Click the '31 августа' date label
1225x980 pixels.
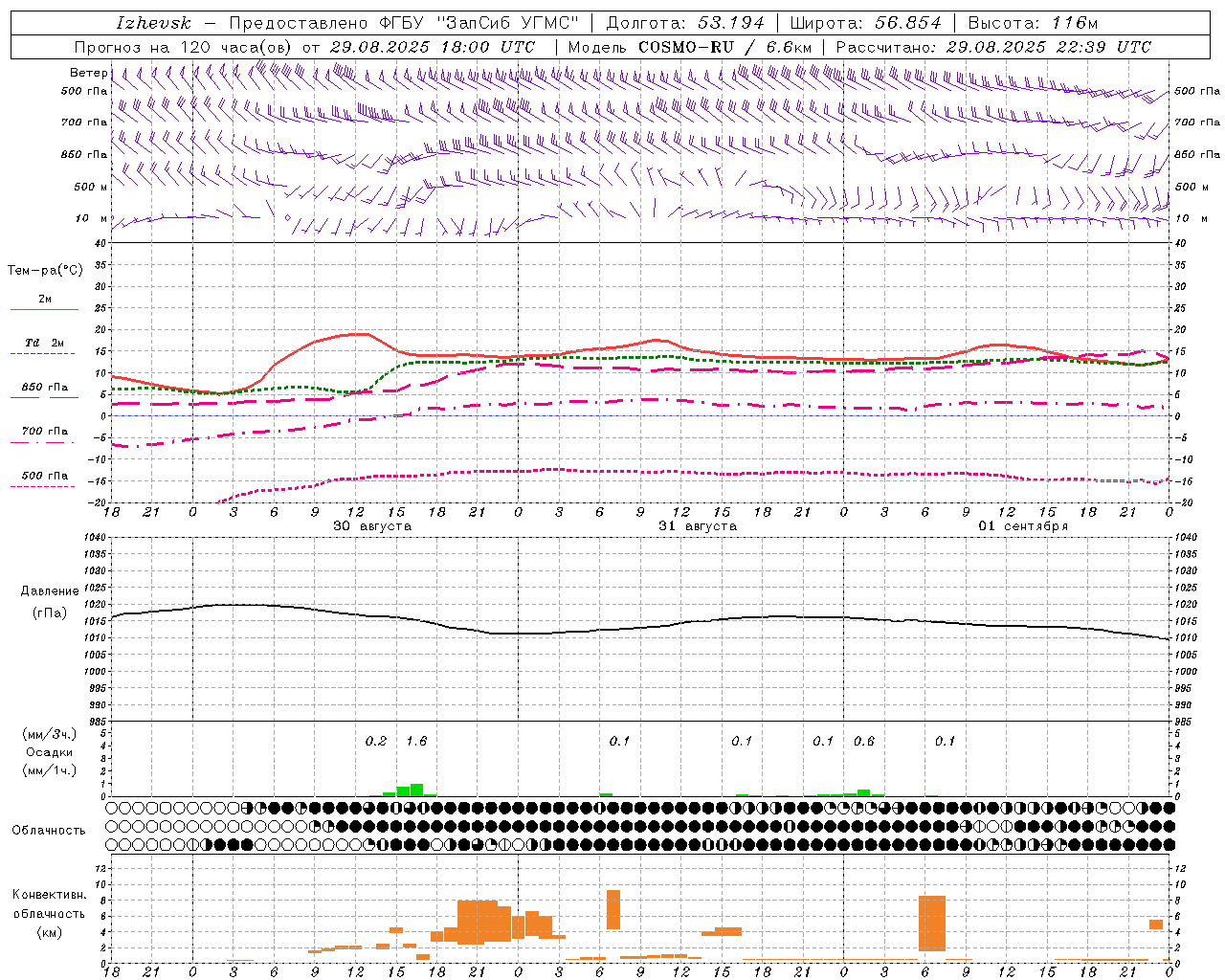(x=698, y=526)
